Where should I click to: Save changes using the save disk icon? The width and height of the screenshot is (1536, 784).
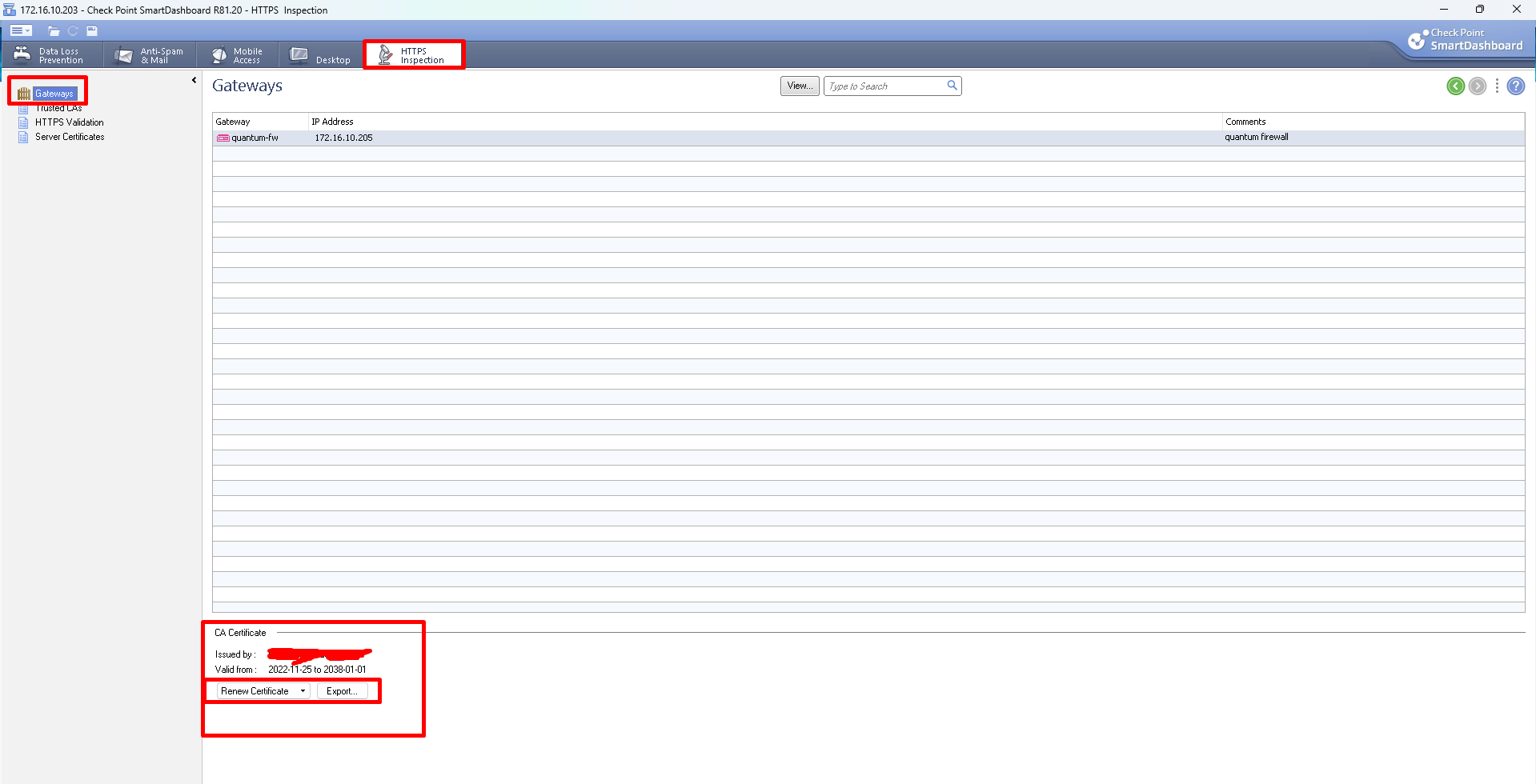click(x=91, y=30)
